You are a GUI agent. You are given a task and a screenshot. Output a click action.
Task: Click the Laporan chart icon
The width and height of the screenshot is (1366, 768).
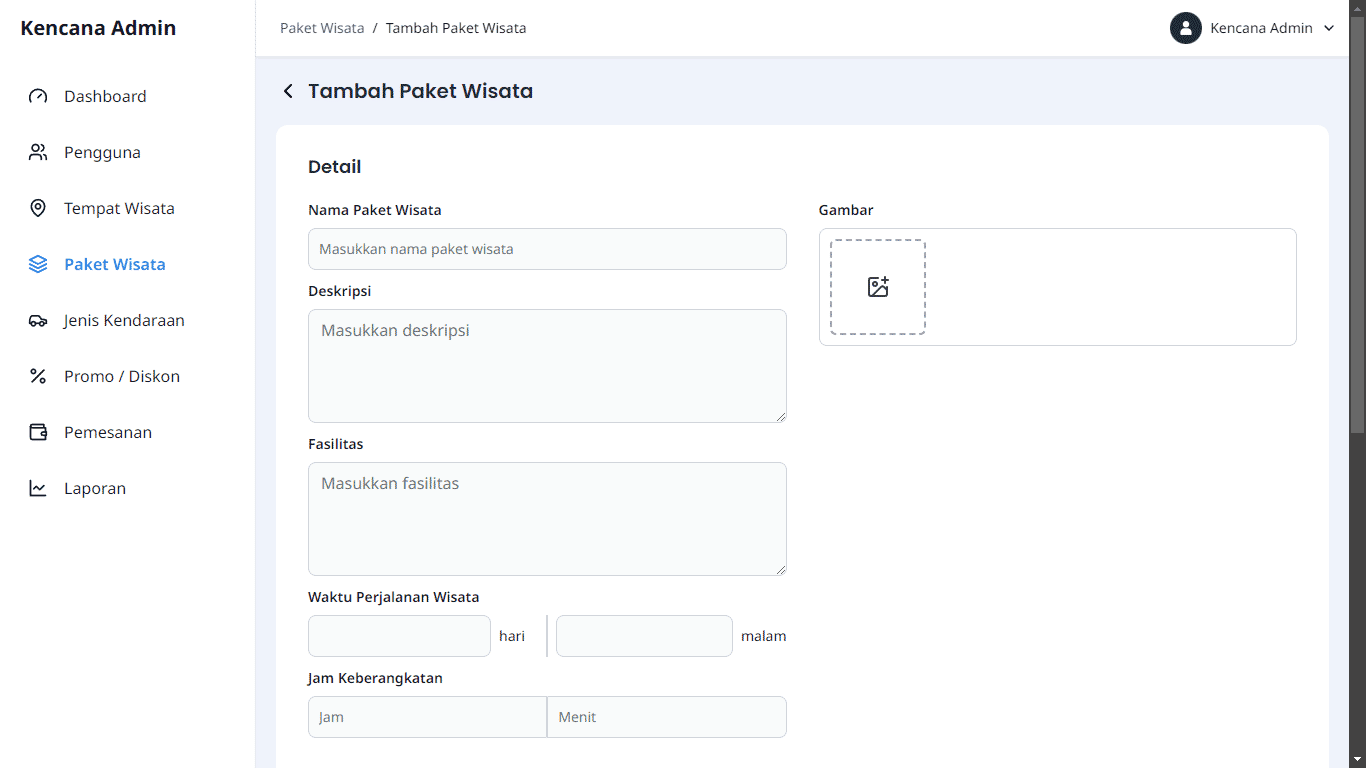(x=38, y=489)
